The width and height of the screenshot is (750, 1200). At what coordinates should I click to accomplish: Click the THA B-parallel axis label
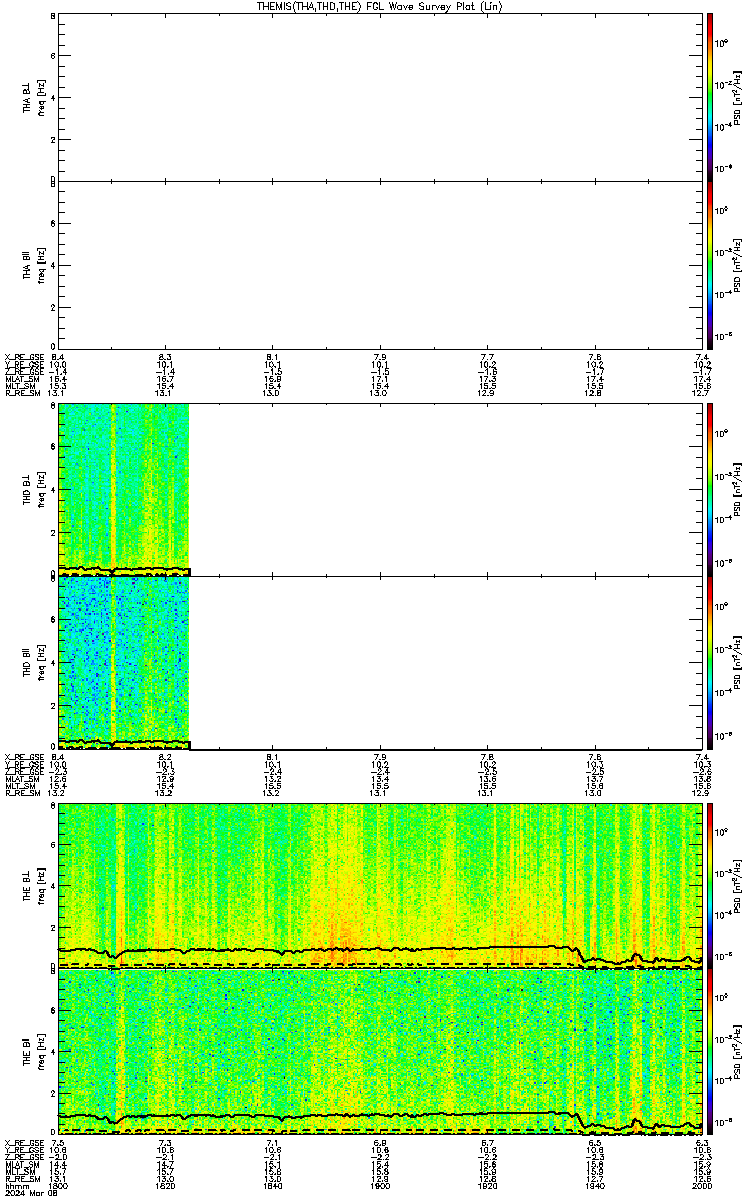click(x=29, y=264)
